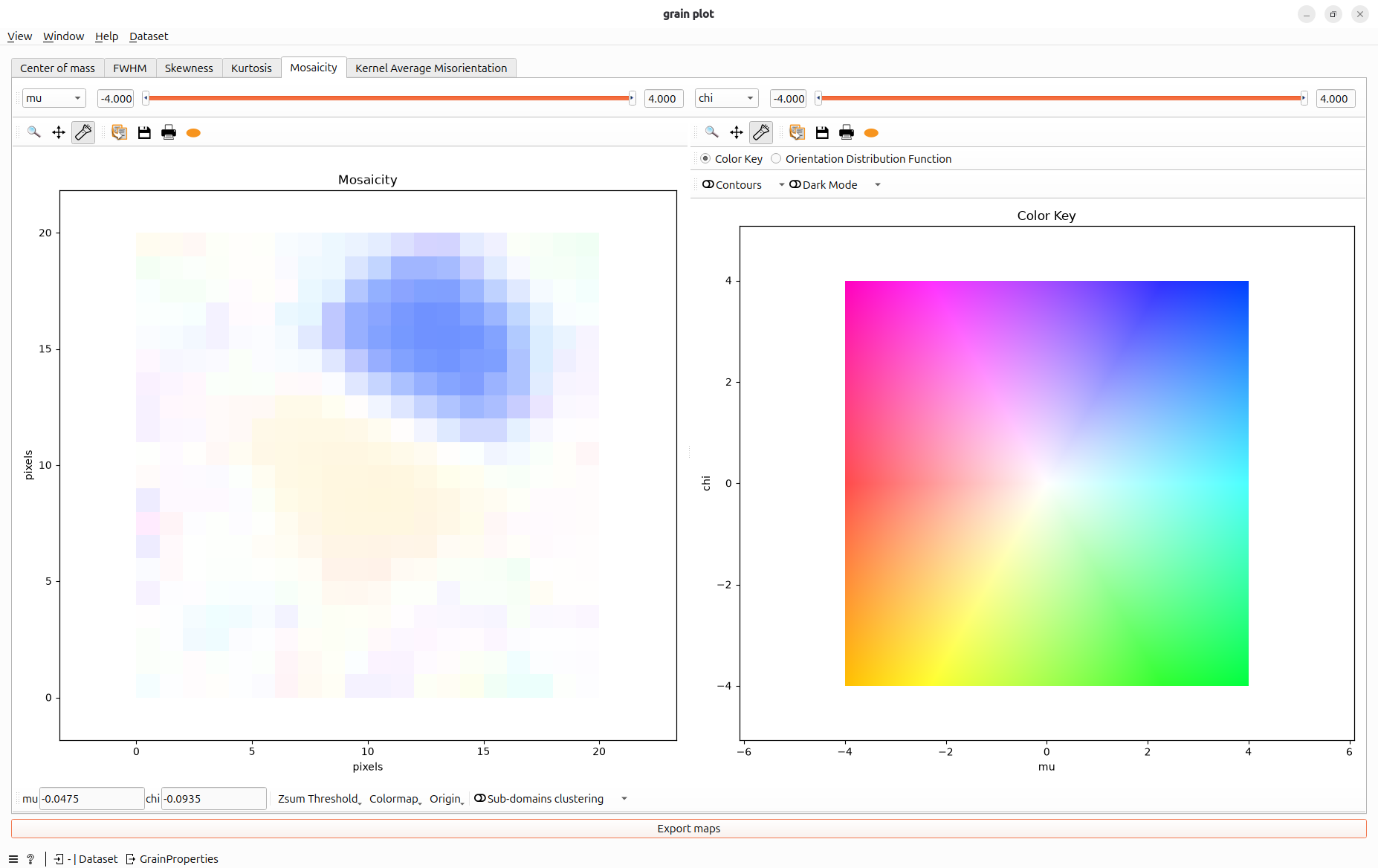Activate the pan tool in the Mosaicity toolbar
The height and width of the screenshot is (868, 1378).
pyautogui.click(x=59, y=132)
